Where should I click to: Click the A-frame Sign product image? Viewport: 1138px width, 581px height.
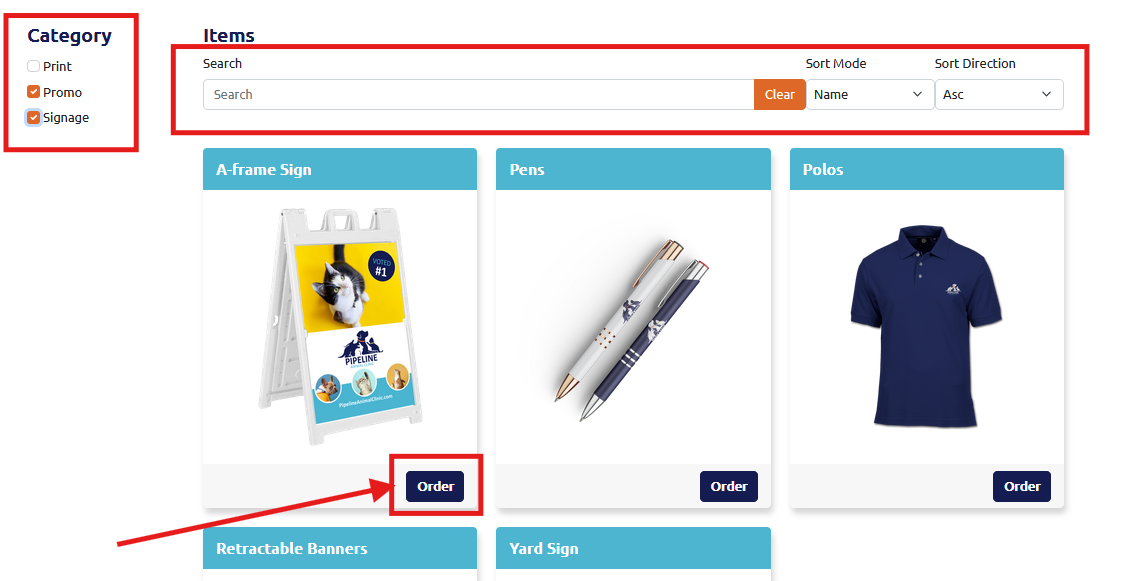(340, 325)
